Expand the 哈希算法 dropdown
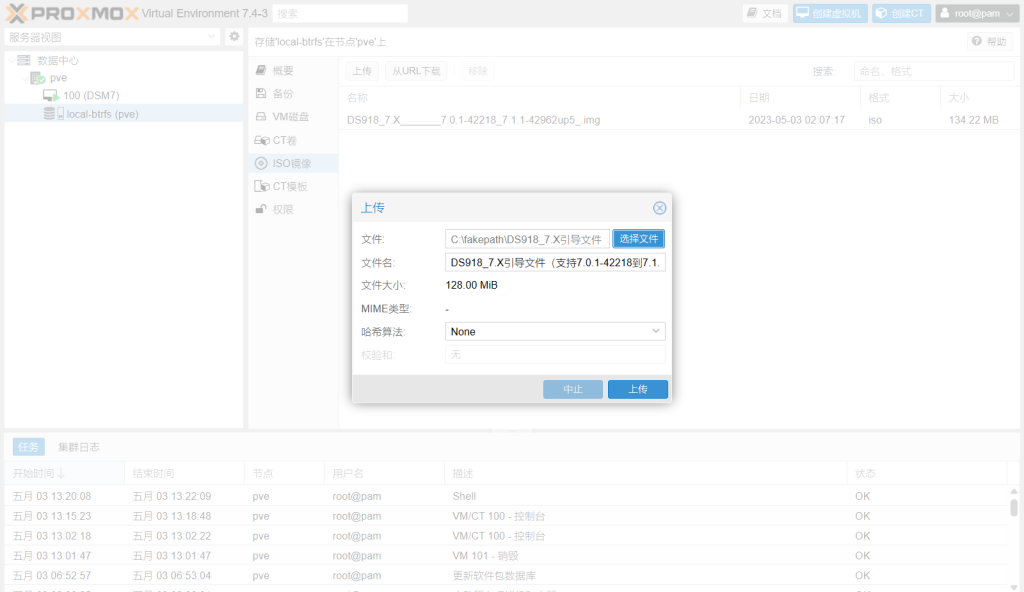Viewport: 1024px width, 592px height. 555,331
